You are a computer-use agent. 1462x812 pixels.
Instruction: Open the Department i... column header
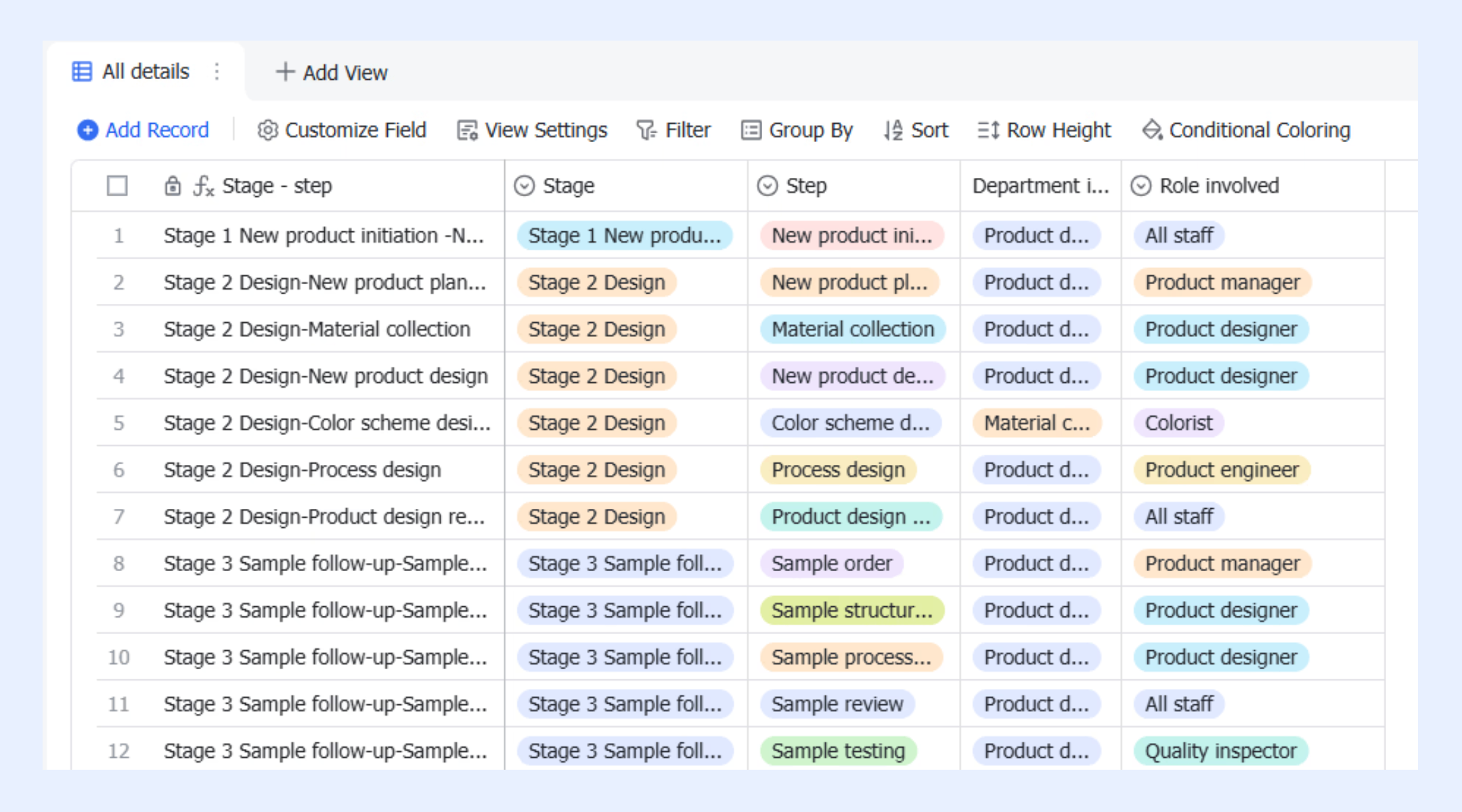pyautogui.click(x=1041, y=185)
